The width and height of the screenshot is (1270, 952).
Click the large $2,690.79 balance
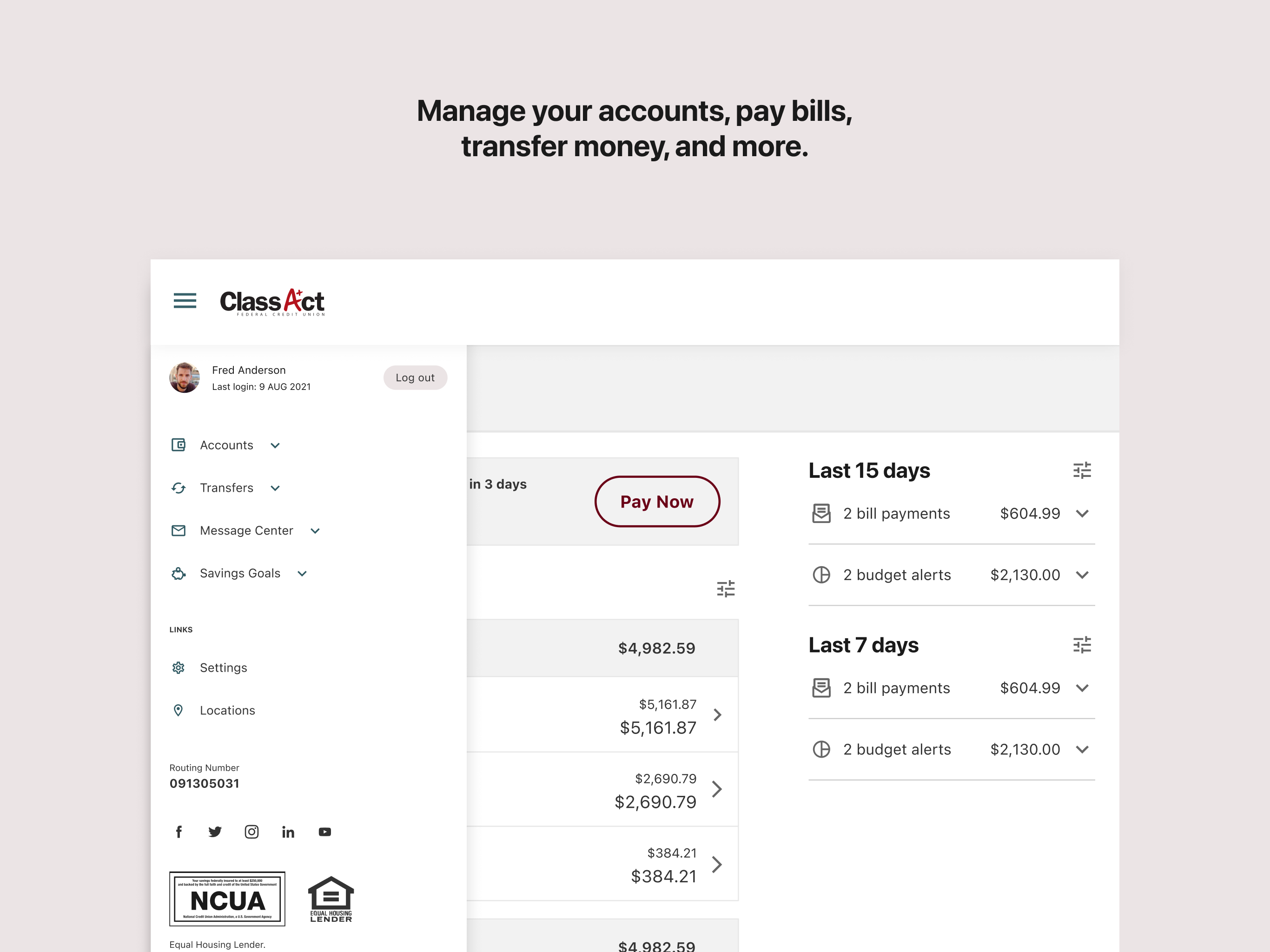[x=655, y=802]
